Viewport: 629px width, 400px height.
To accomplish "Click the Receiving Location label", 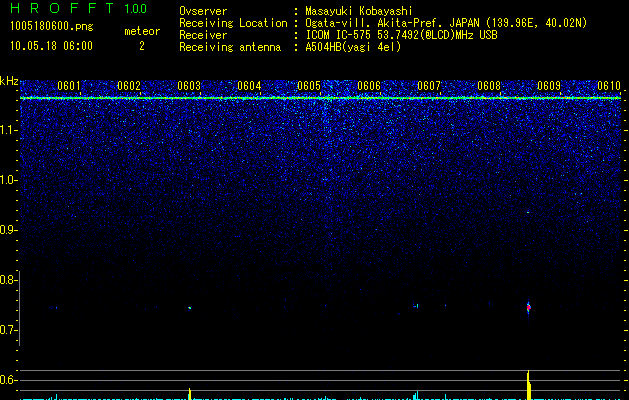I will (233, 23).
